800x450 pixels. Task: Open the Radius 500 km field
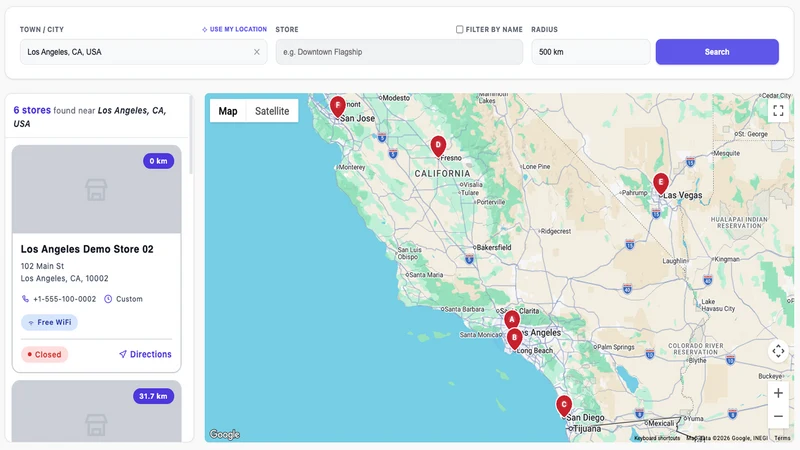591,52
